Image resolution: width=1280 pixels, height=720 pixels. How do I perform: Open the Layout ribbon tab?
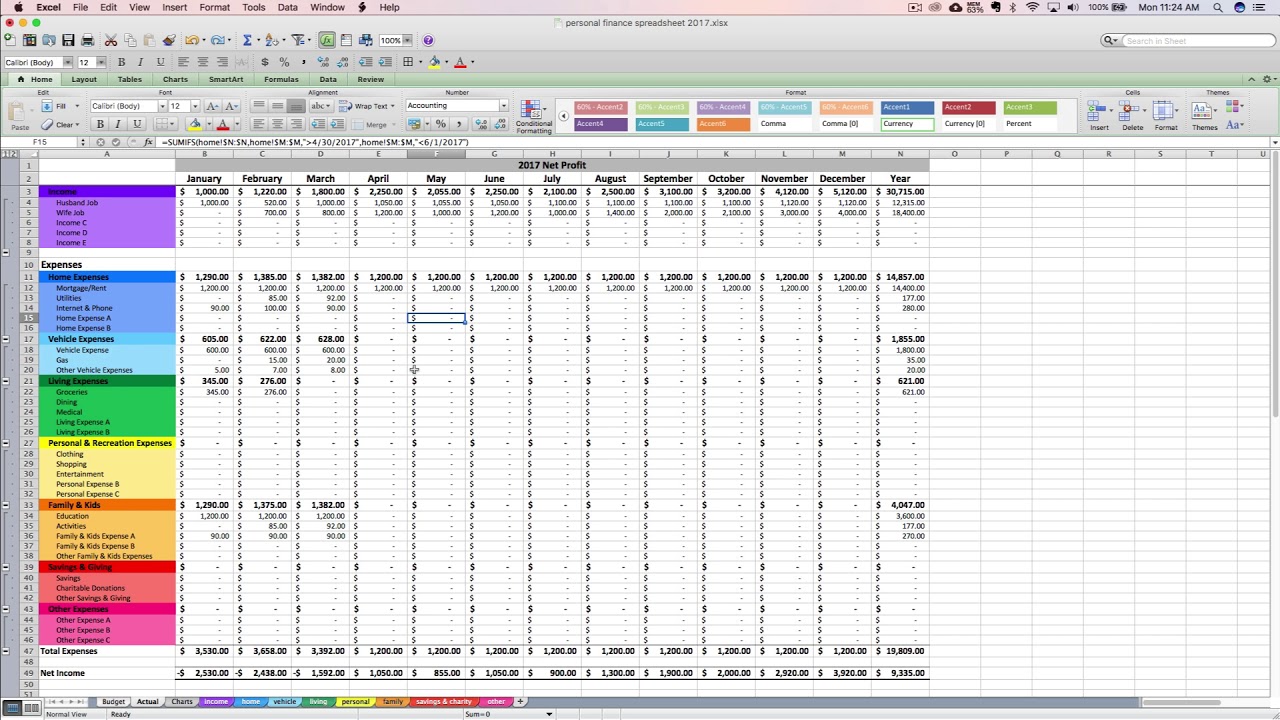pos(84,79)
